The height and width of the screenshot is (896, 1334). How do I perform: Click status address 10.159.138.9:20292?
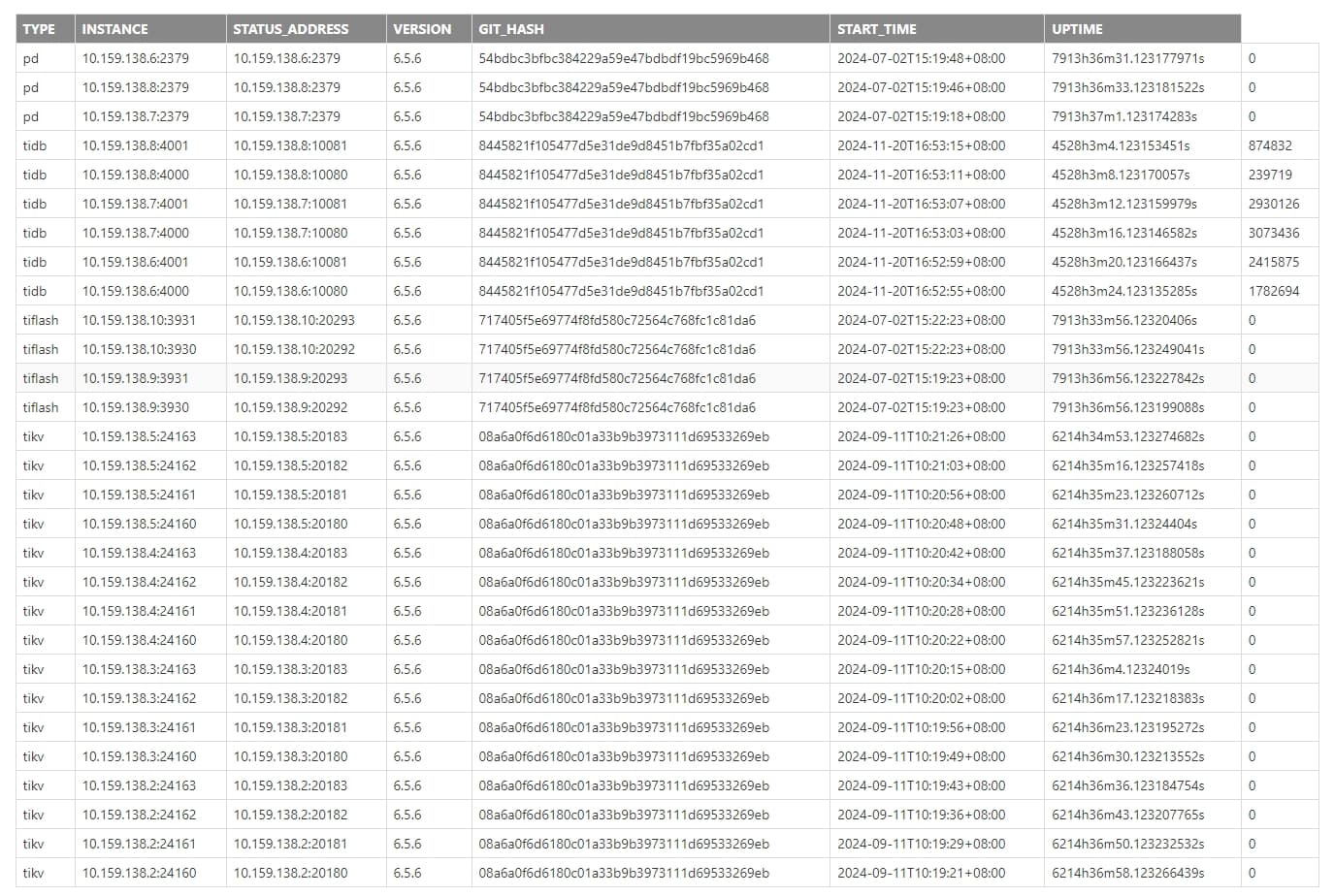[x=290, y=407]
